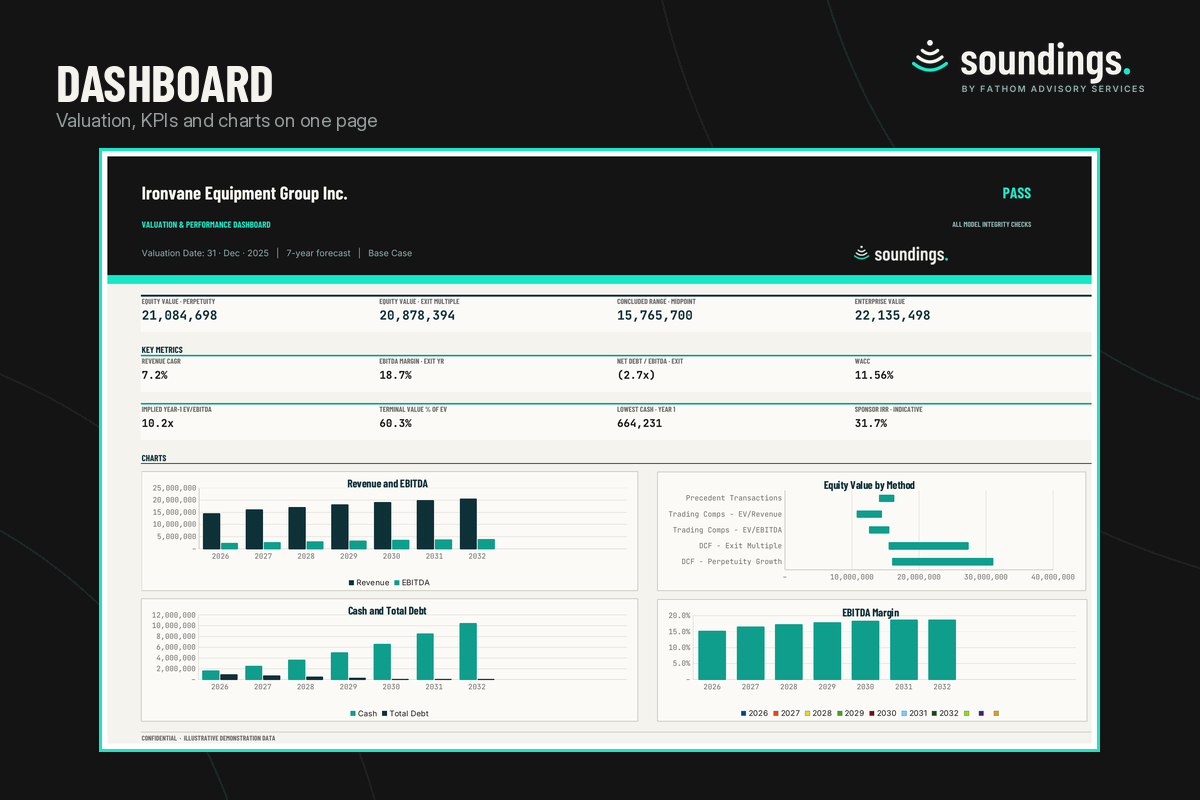Click the EBITDA legend swatch in first chart
1200x800 pixels.
(397, 582)
